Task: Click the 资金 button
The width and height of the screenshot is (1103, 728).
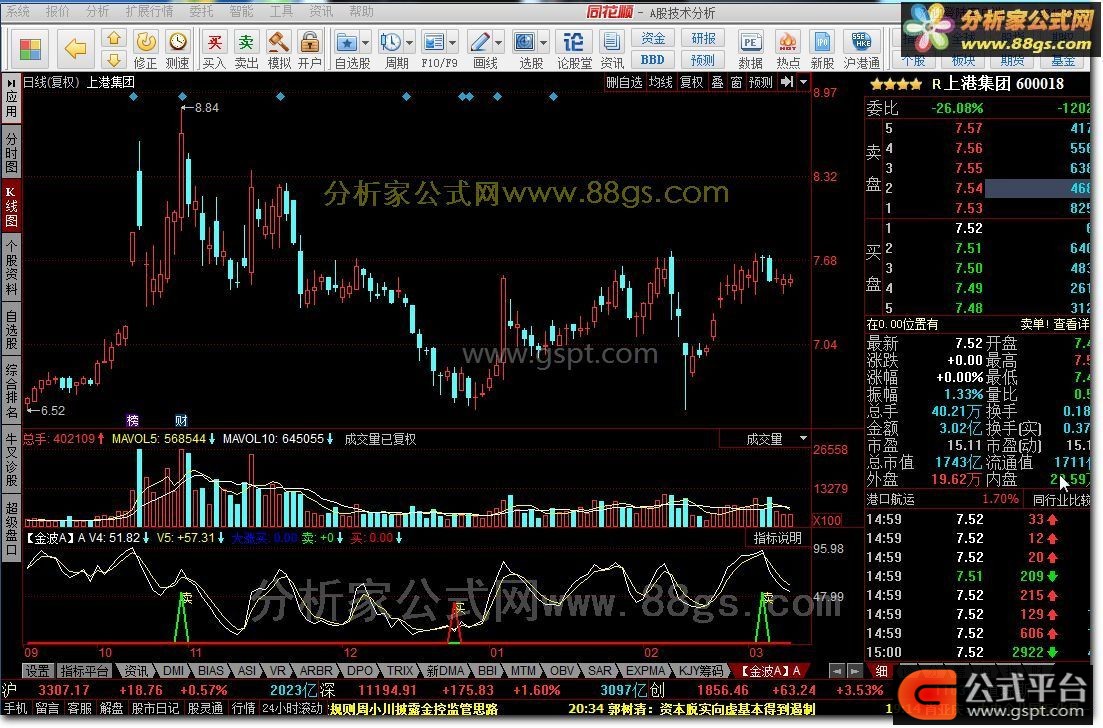Action: [x=653, y=38]
